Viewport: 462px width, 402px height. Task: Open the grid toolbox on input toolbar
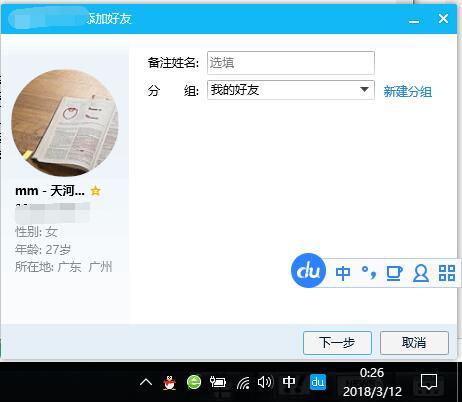point(447,273)
